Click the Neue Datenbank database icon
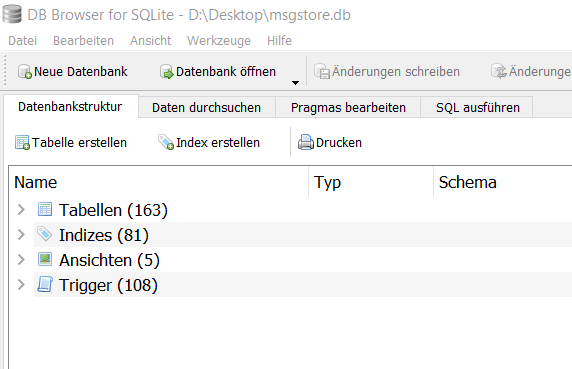 pos(25,71)
